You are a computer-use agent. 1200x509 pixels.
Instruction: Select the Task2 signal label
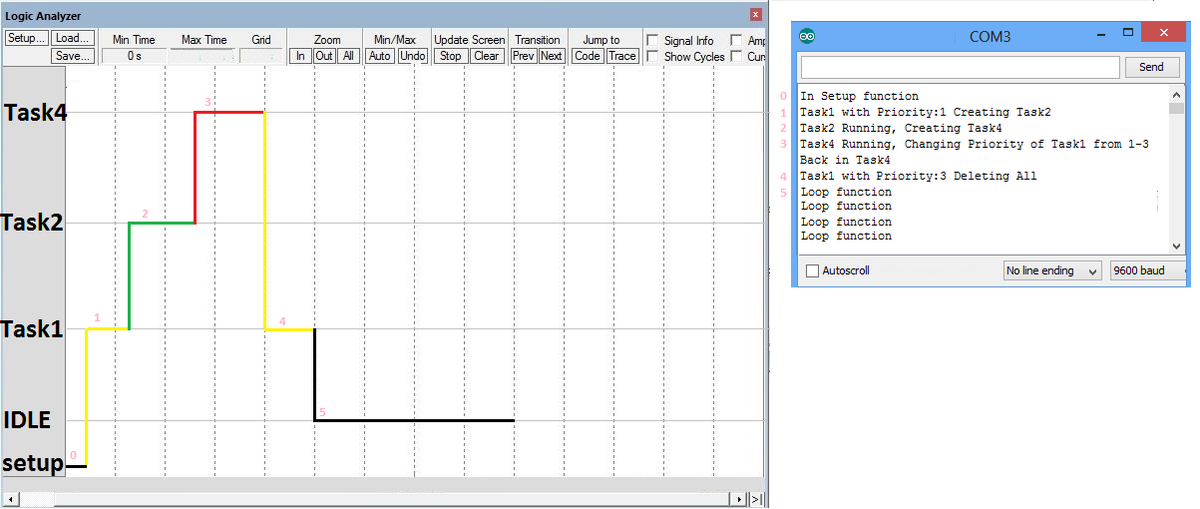[32, 222]
